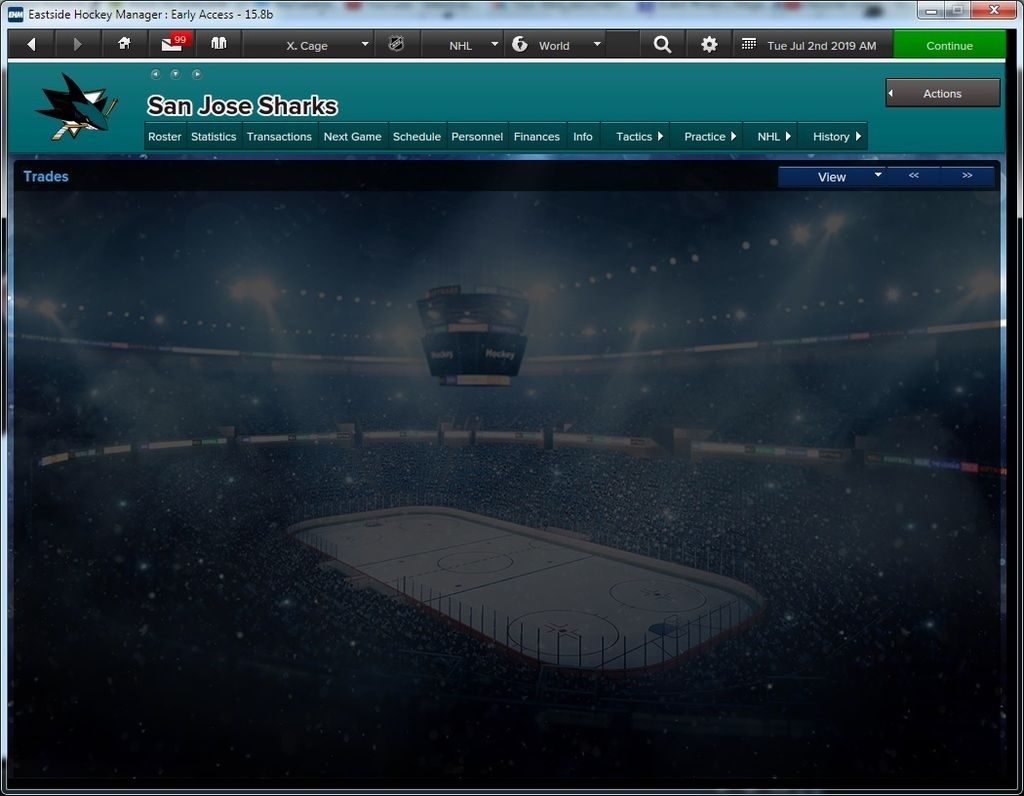The height and width of the screenshot is (796, 1024).
Task: Open the calendar showing Tue Jul 2nd 2019
Action: pos(812,45)
